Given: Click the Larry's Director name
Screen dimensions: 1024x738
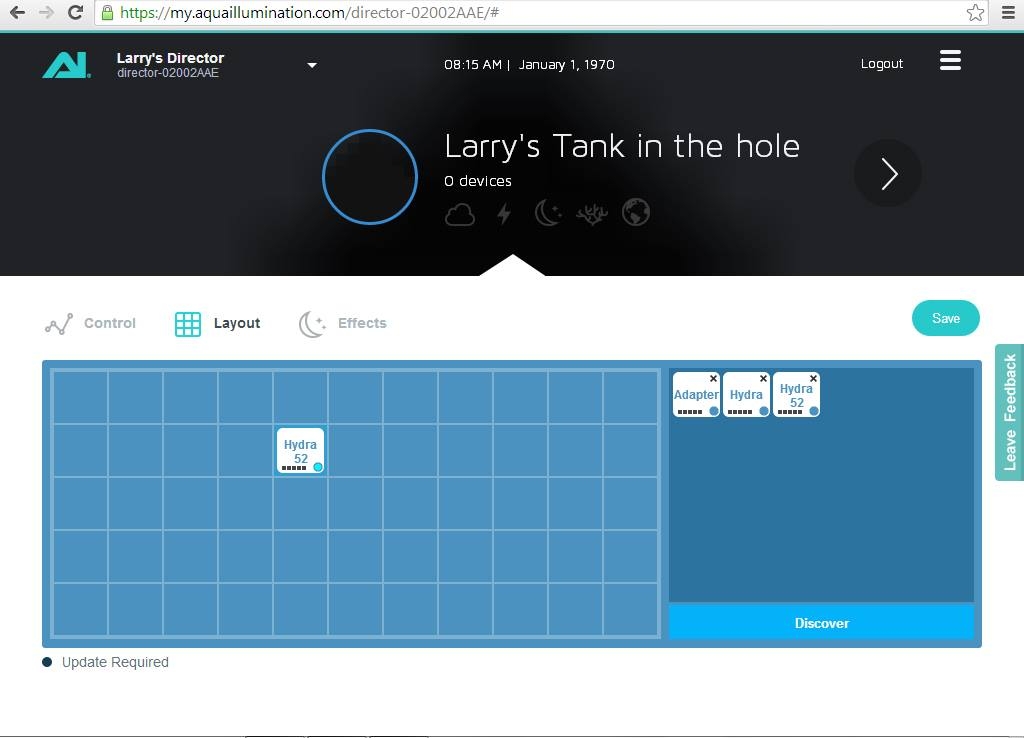Looking at the screenshot, I should pyautogui.click(x=170, y=57).
